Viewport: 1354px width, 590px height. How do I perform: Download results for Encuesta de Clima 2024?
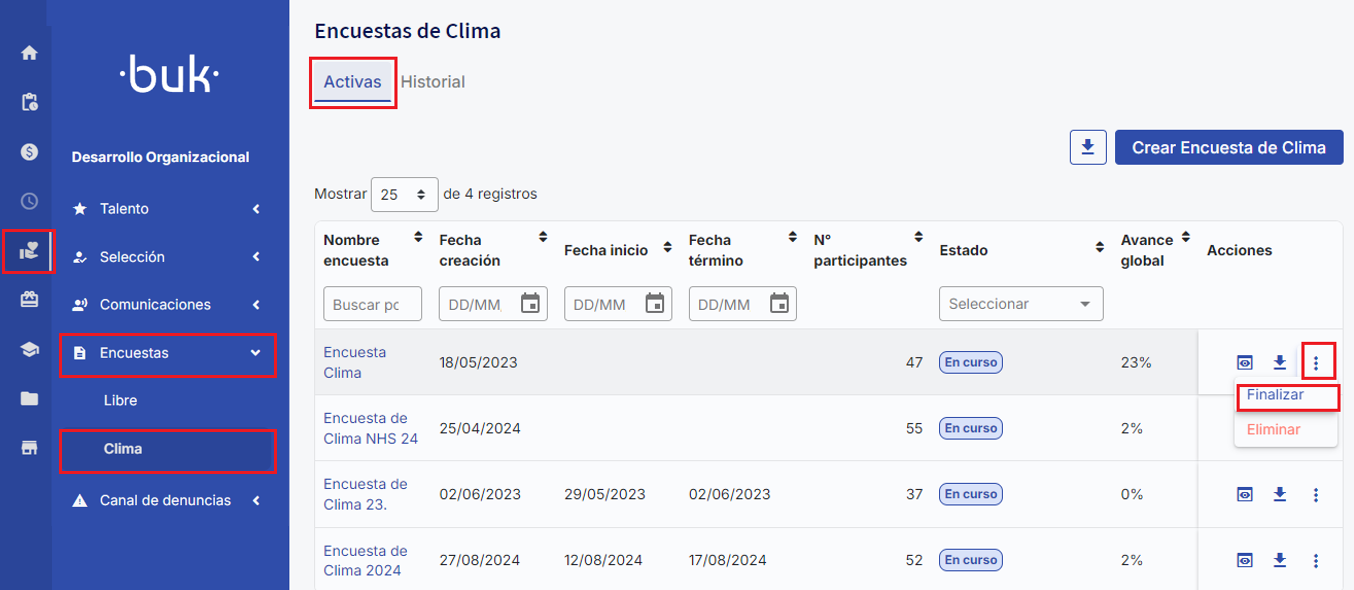click(x=1279, y=560)
